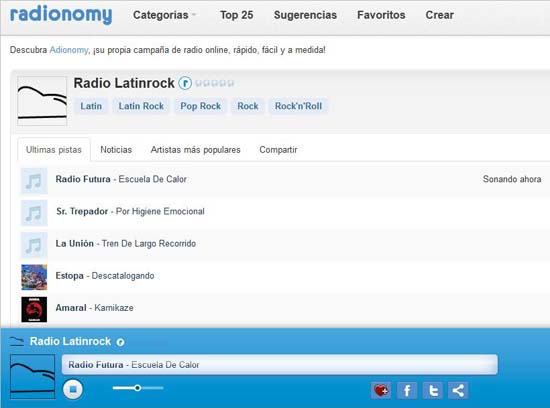
Task: Click the radionomy logo
Action: click(x=61, y=15)
